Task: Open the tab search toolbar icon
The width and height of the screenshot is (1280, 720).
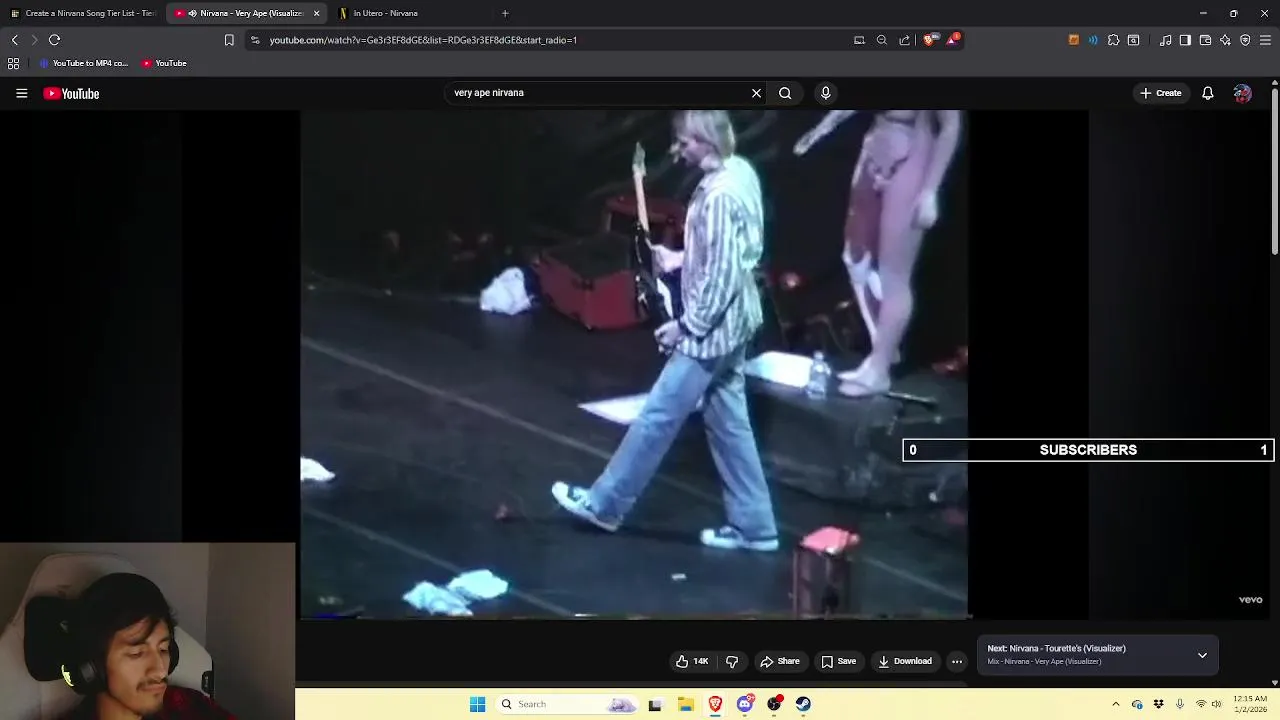Action: [x=1133, y=40]
